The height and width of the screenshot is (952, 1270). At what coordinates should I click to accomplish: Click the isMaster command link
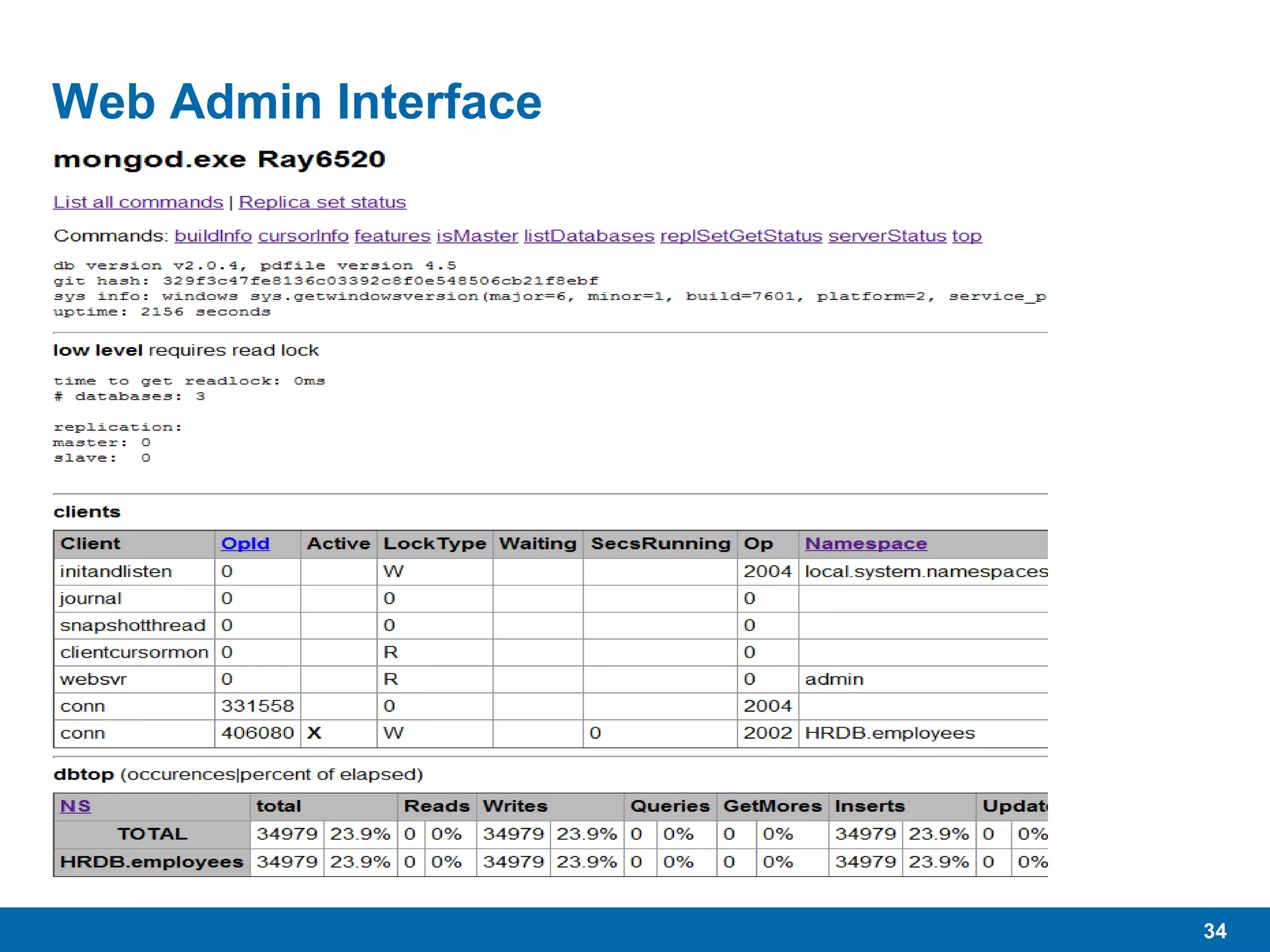click(477, 236)
